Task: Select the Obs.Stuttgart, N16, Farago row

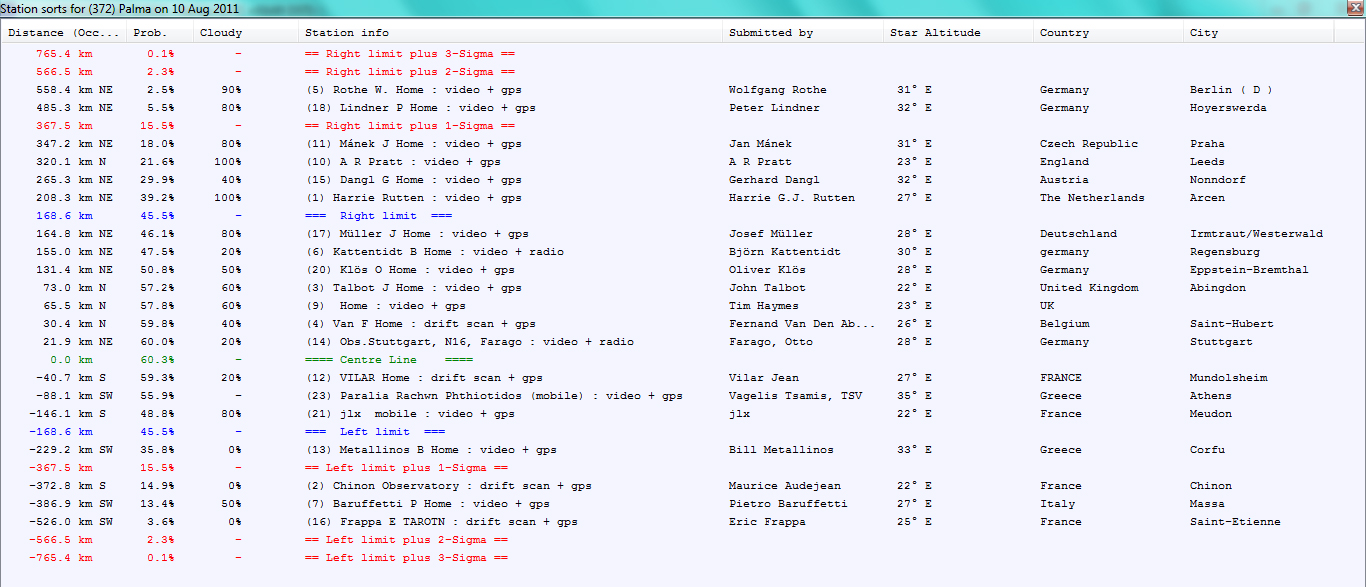Action: click(668, 342)
